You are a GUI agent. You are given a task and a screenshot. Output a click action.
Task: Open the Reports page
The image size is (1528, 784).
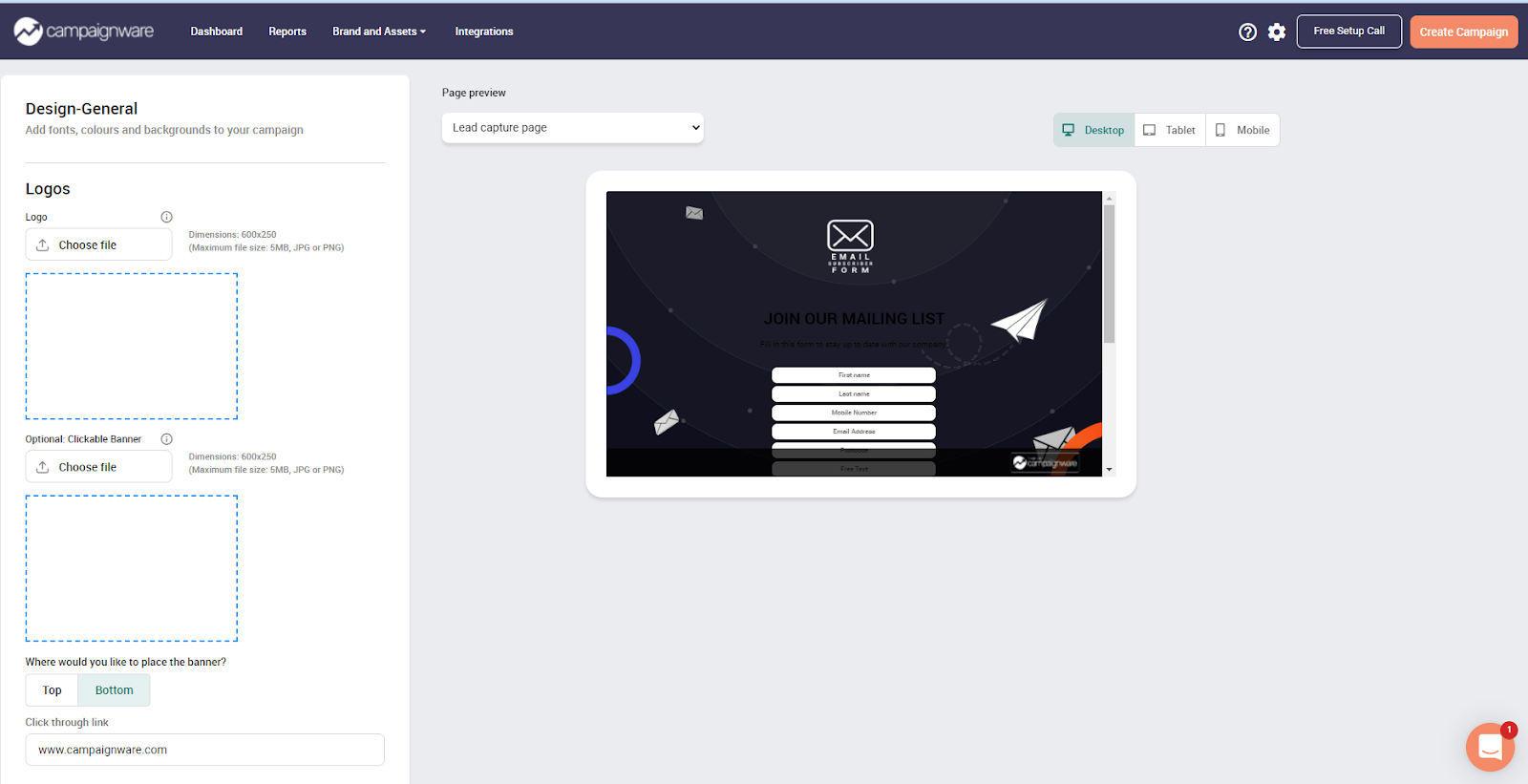click(287, 32)
